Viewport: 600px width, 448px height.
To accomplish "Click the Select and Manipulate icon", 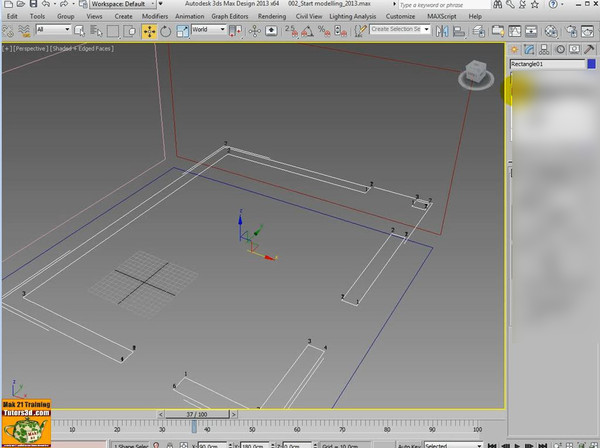I will tap(254, 31).
